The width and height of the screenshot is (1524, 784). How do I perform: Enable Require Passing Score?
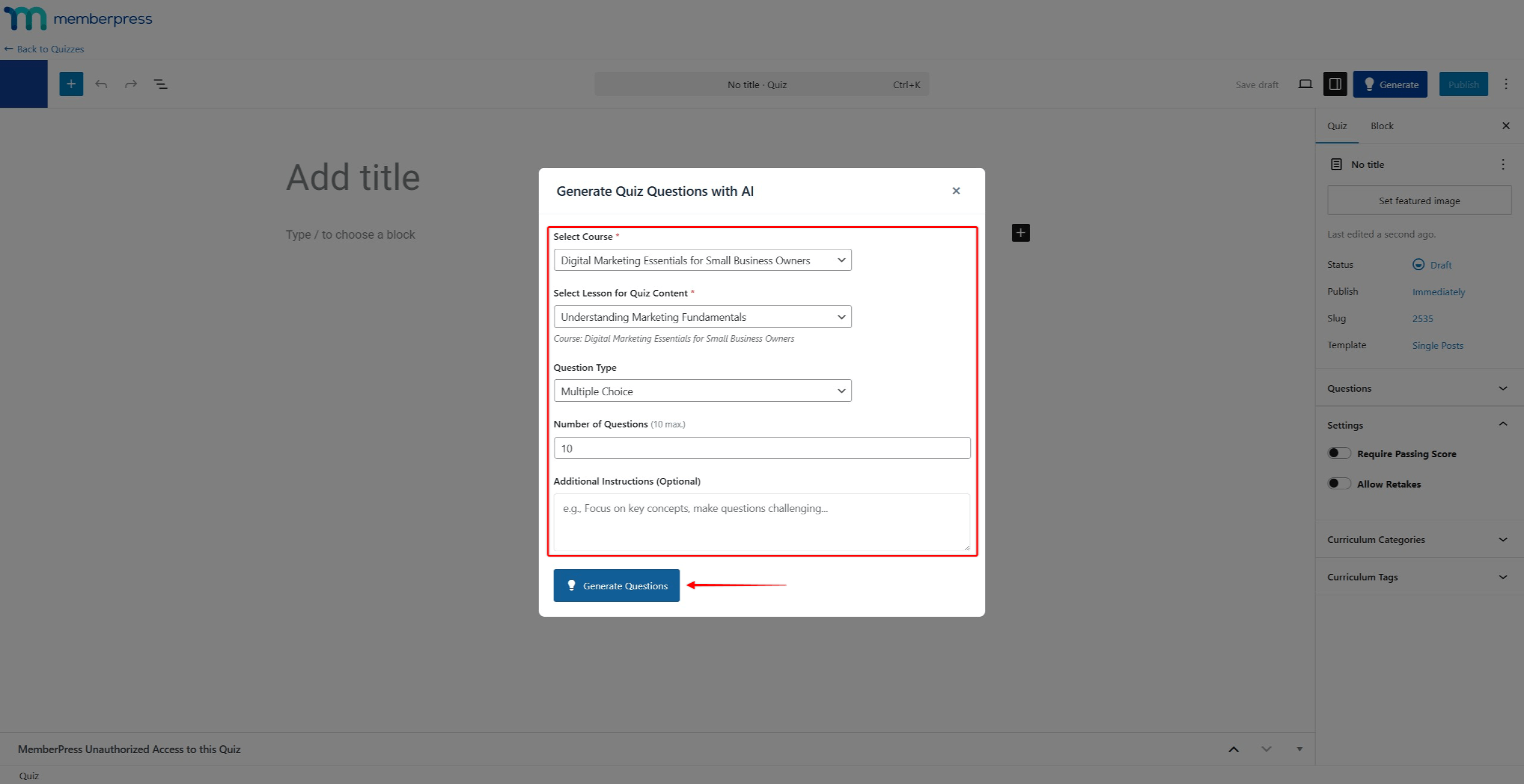tap(1339, 453)
